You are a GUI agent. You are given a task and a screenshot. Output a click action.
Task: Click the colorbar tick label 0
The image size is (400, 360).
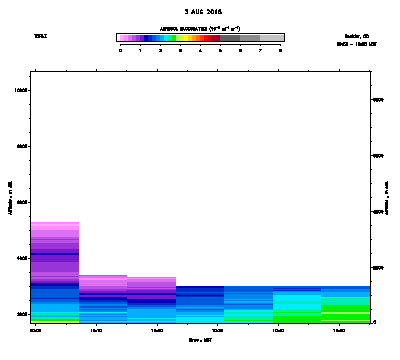[x=120, y=51]
